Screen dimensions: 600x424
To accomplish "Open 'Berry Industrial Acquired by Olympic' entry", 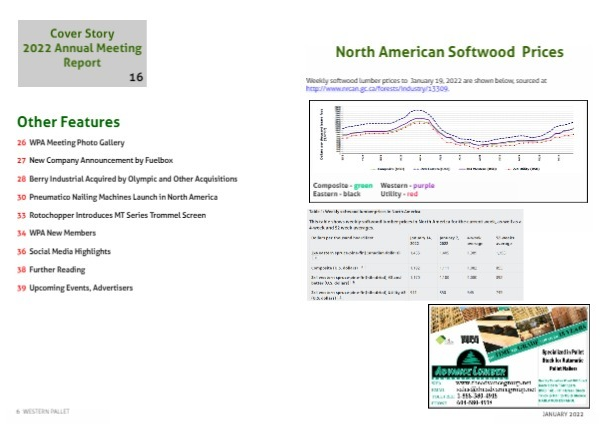I will 127,179.
